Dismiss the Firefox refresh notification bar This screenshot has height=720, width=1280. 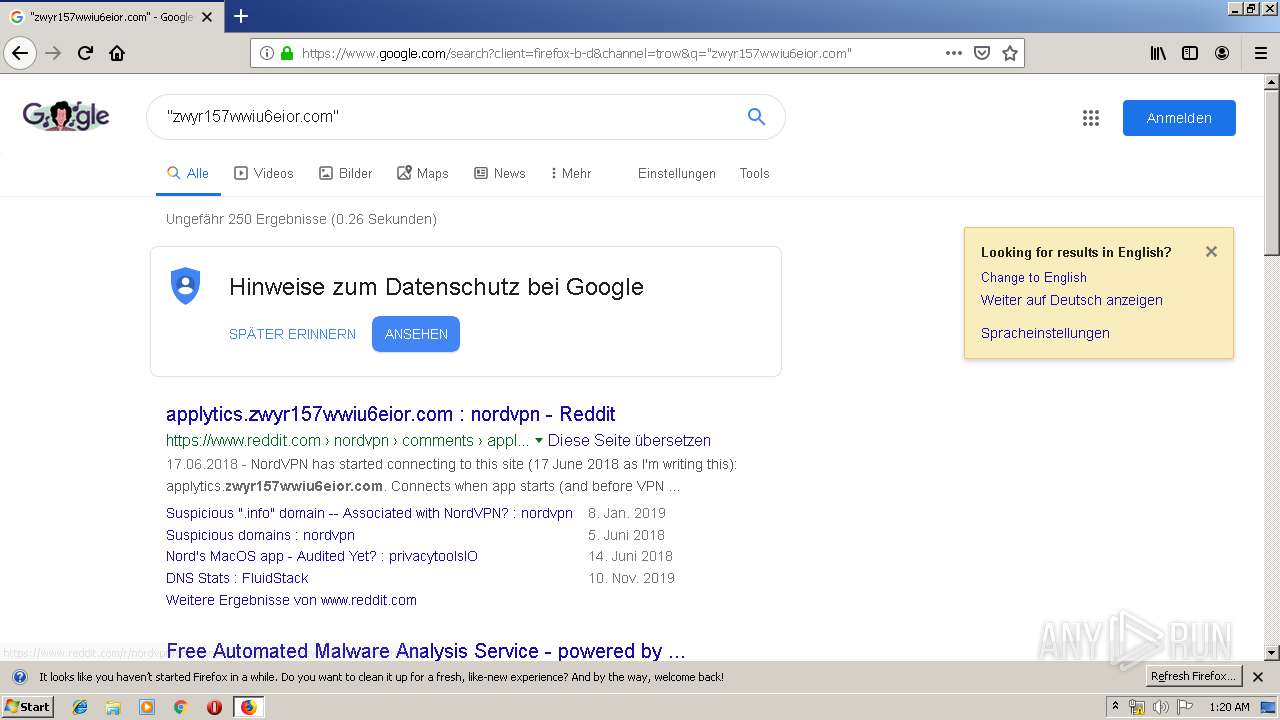coord(1258,677)
